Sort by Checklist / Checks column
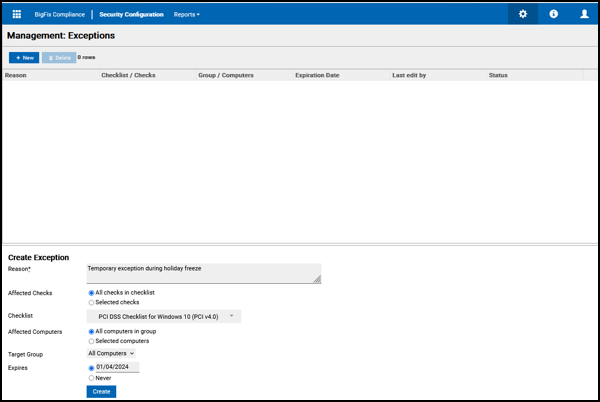Viewport: 600px width, 402px height. 148,75
